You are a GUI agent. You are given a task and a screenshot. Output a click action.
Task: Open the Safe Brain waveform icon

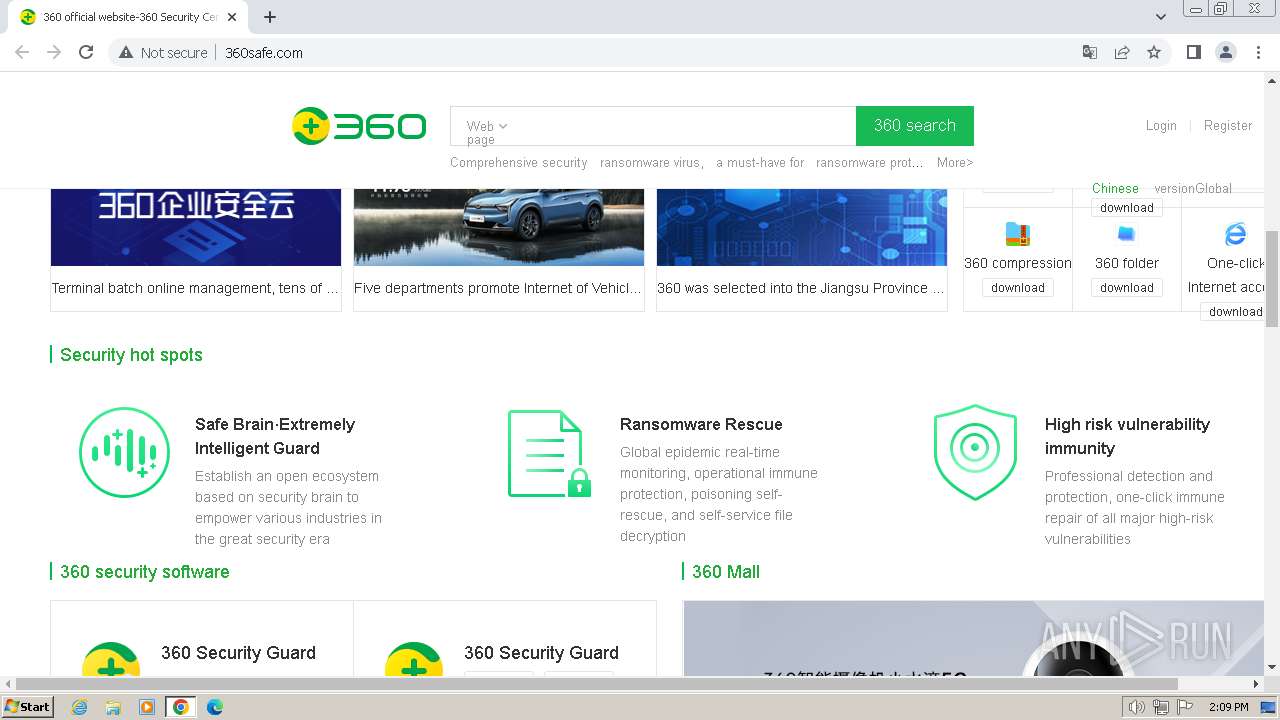pyautogui.click(x=124, y=452)
